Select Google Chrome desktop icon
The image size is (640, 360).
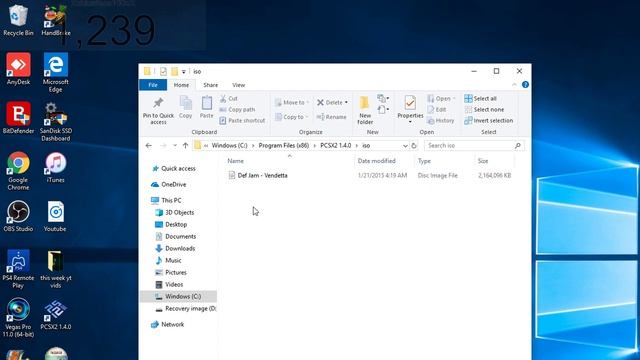pyautogui.click(x=18, y=171)
